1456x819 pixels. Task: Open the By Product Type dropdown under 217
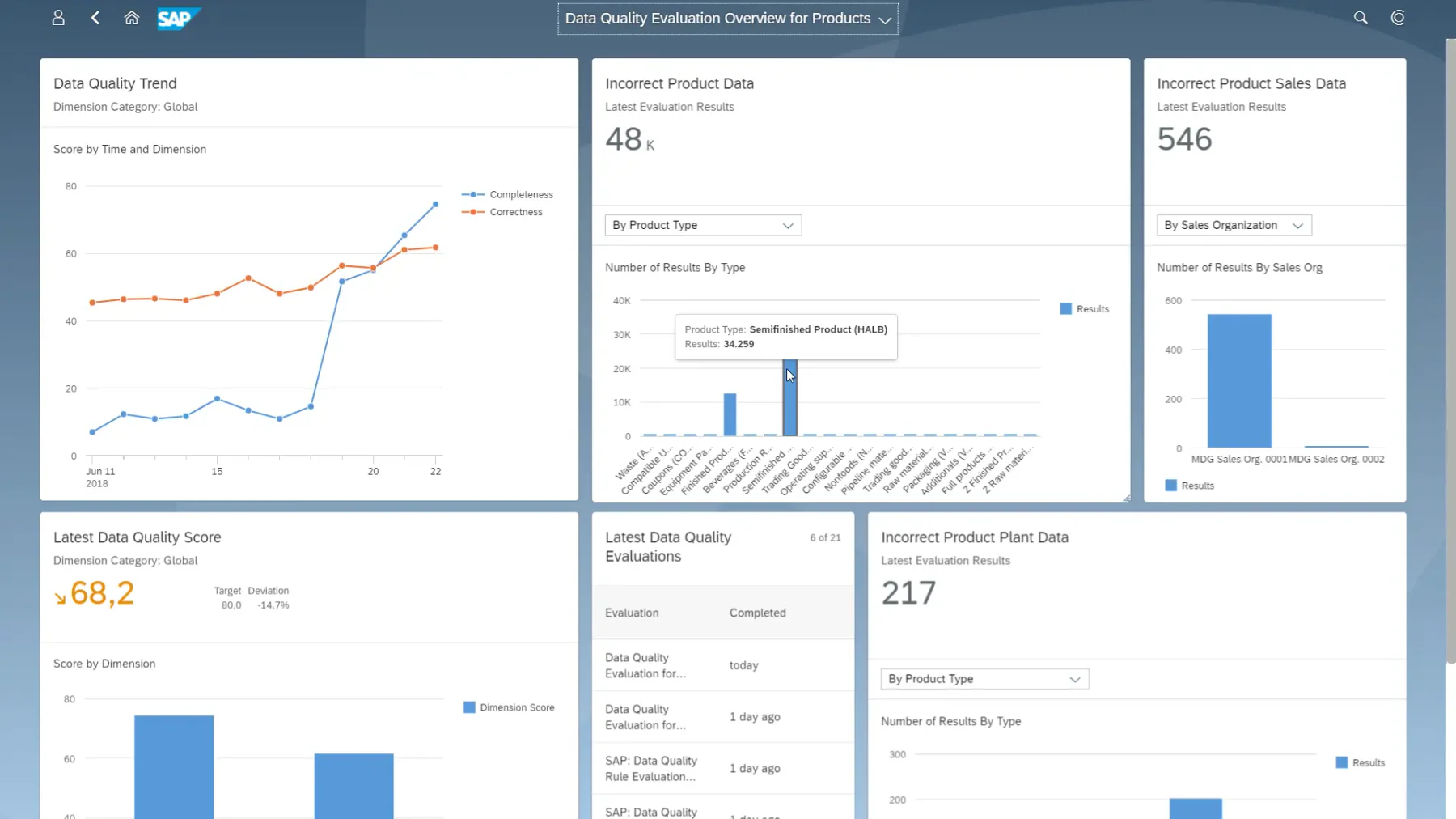pyautogui.click(x=984, y=679)
